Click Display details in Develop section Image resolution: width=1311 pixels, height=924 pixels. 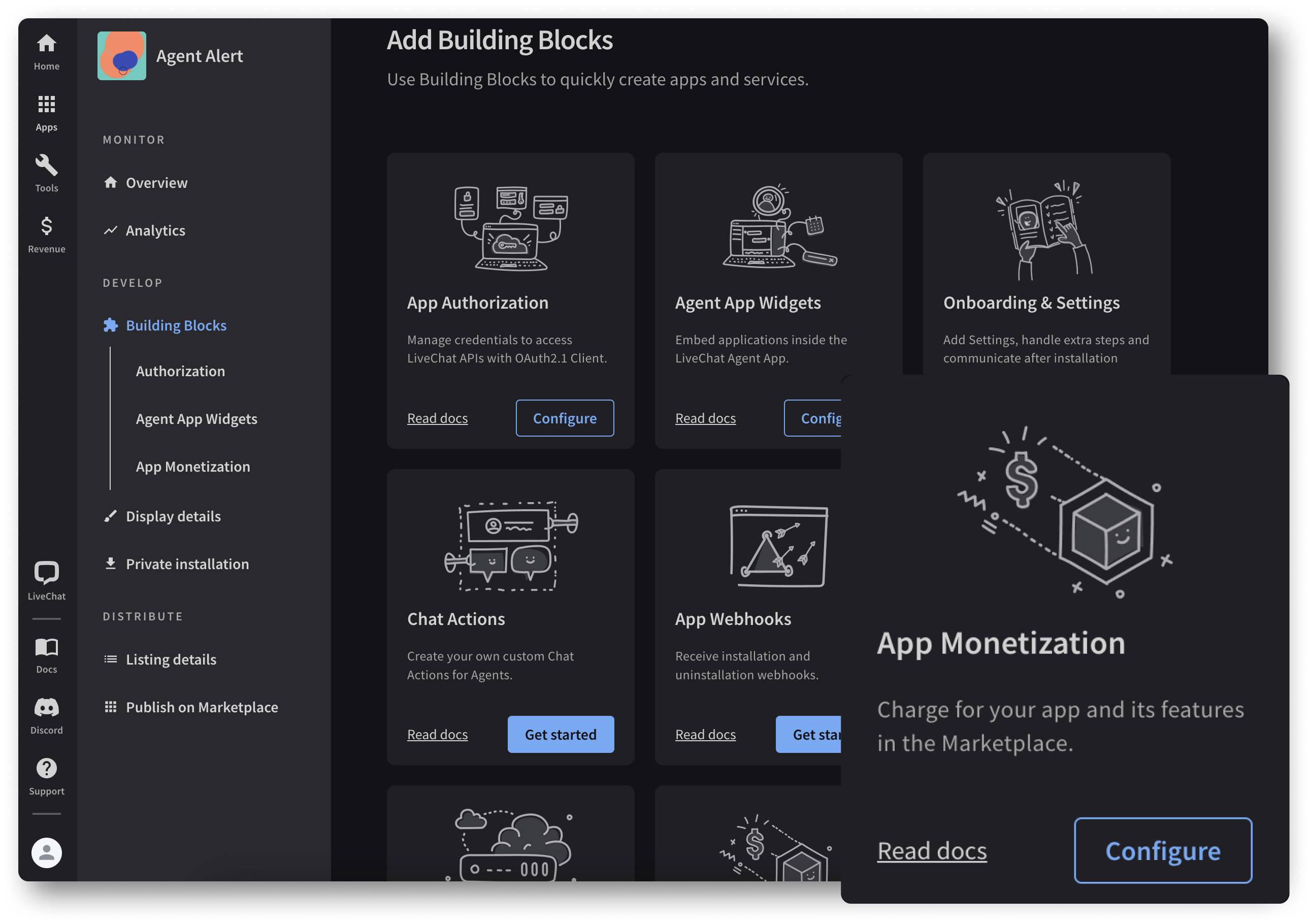point(173,516)
